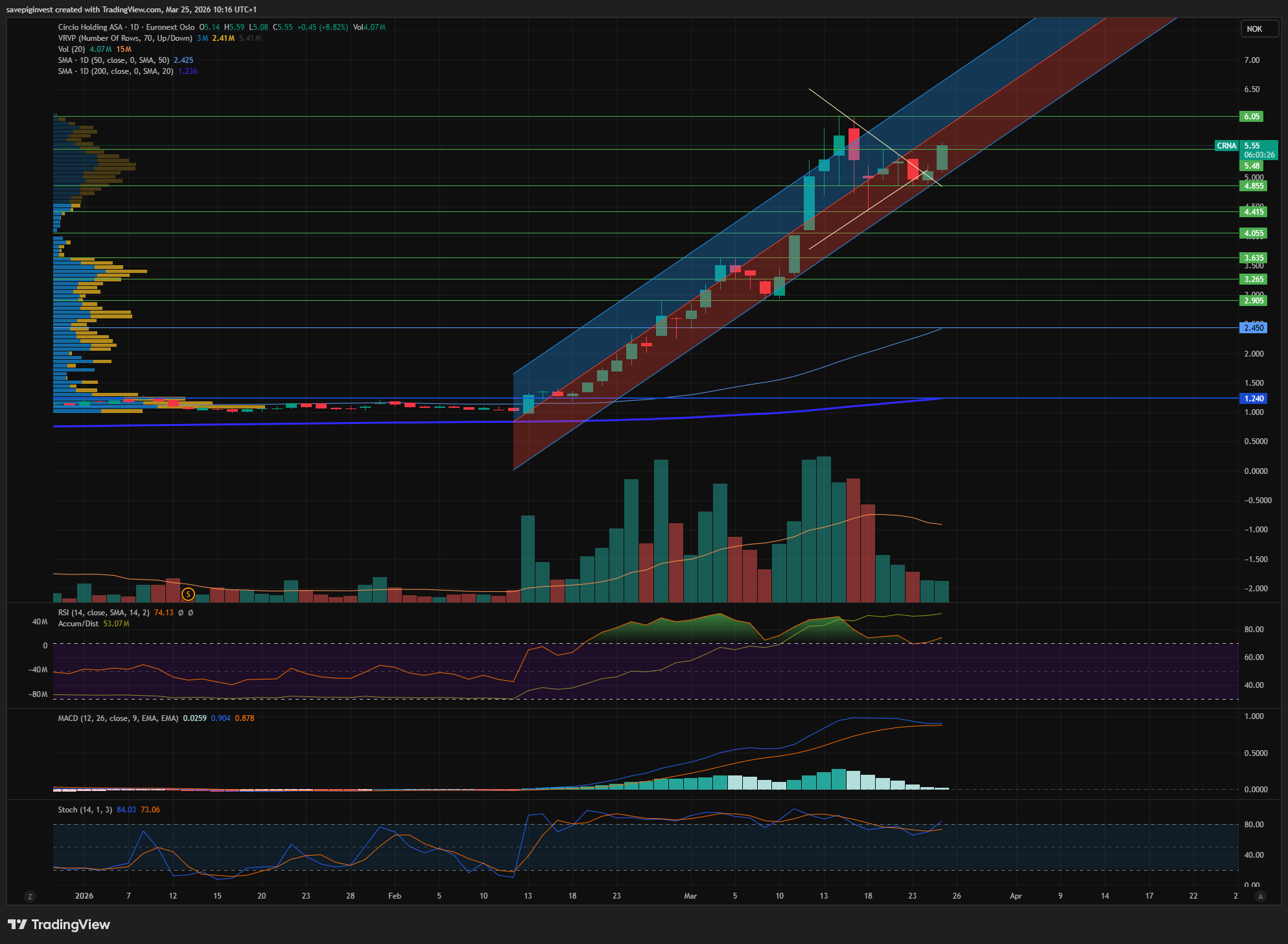Click the blue 1.240 price level label

[x=1254, y=399]
